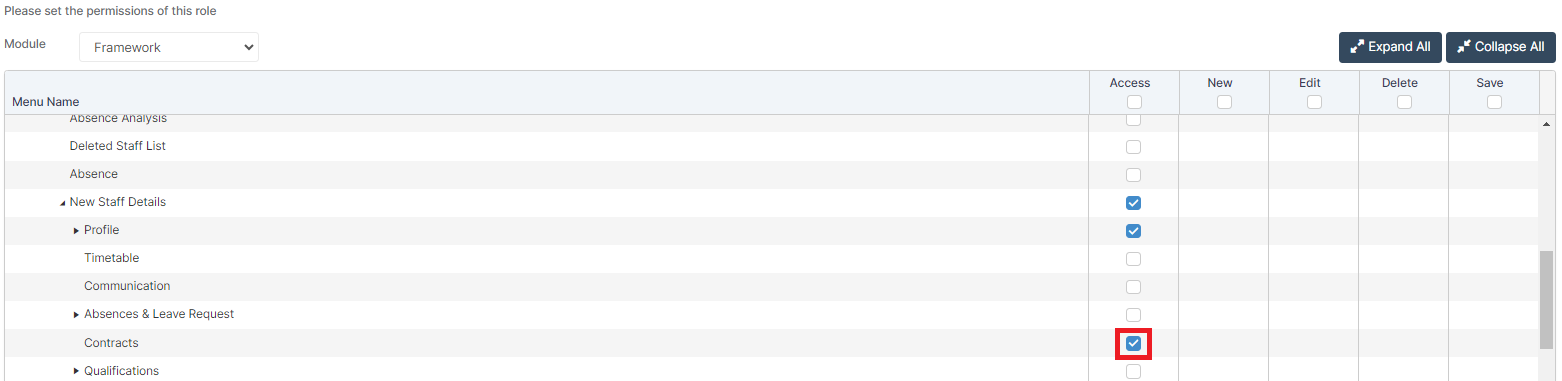Enable Access for Deleted Staff List
The width and height of the screenshot is (1562, 381).
click(x=1133, y=147)
